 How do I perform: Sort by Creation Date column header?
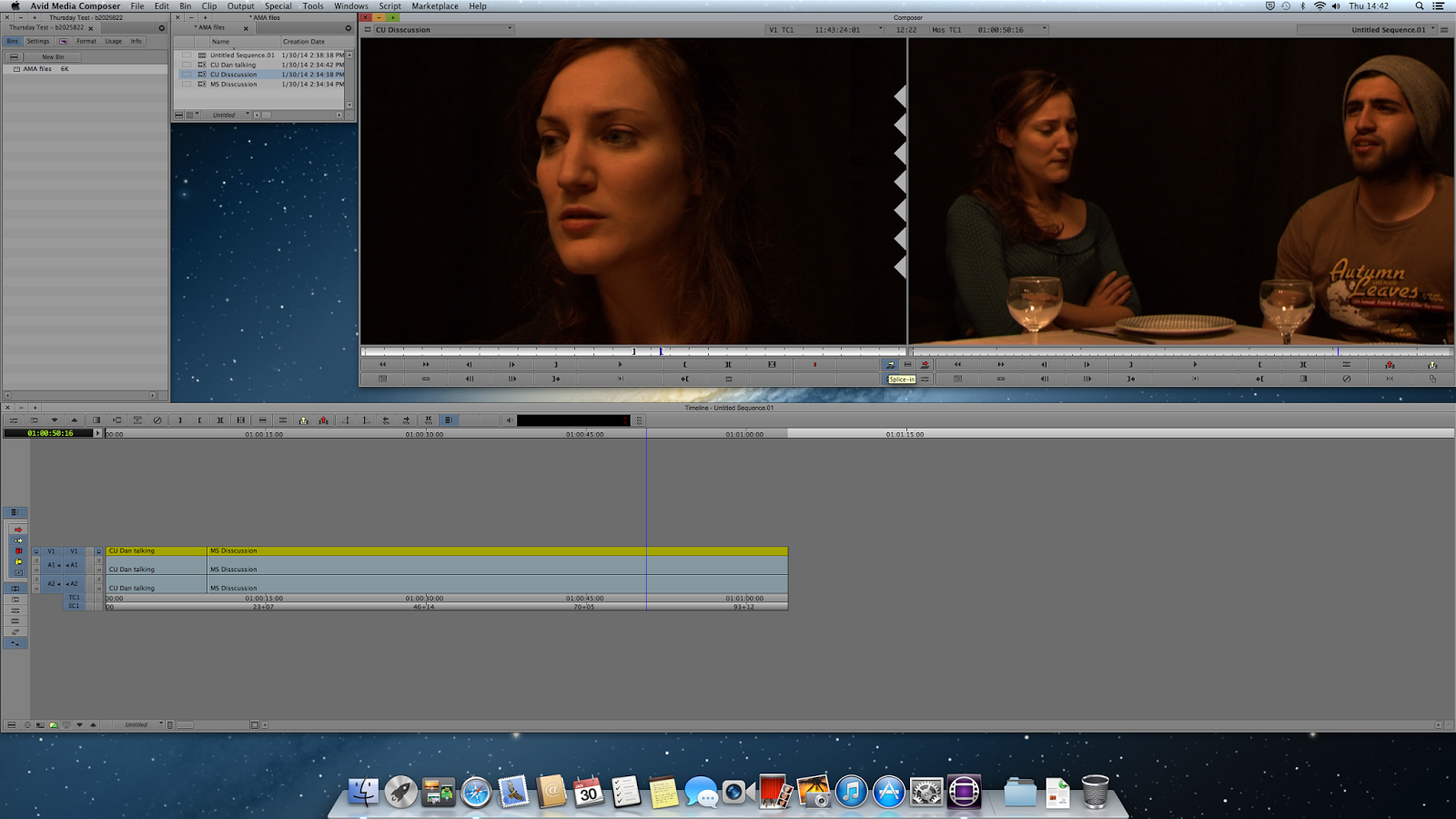click(x=304, y=41)
